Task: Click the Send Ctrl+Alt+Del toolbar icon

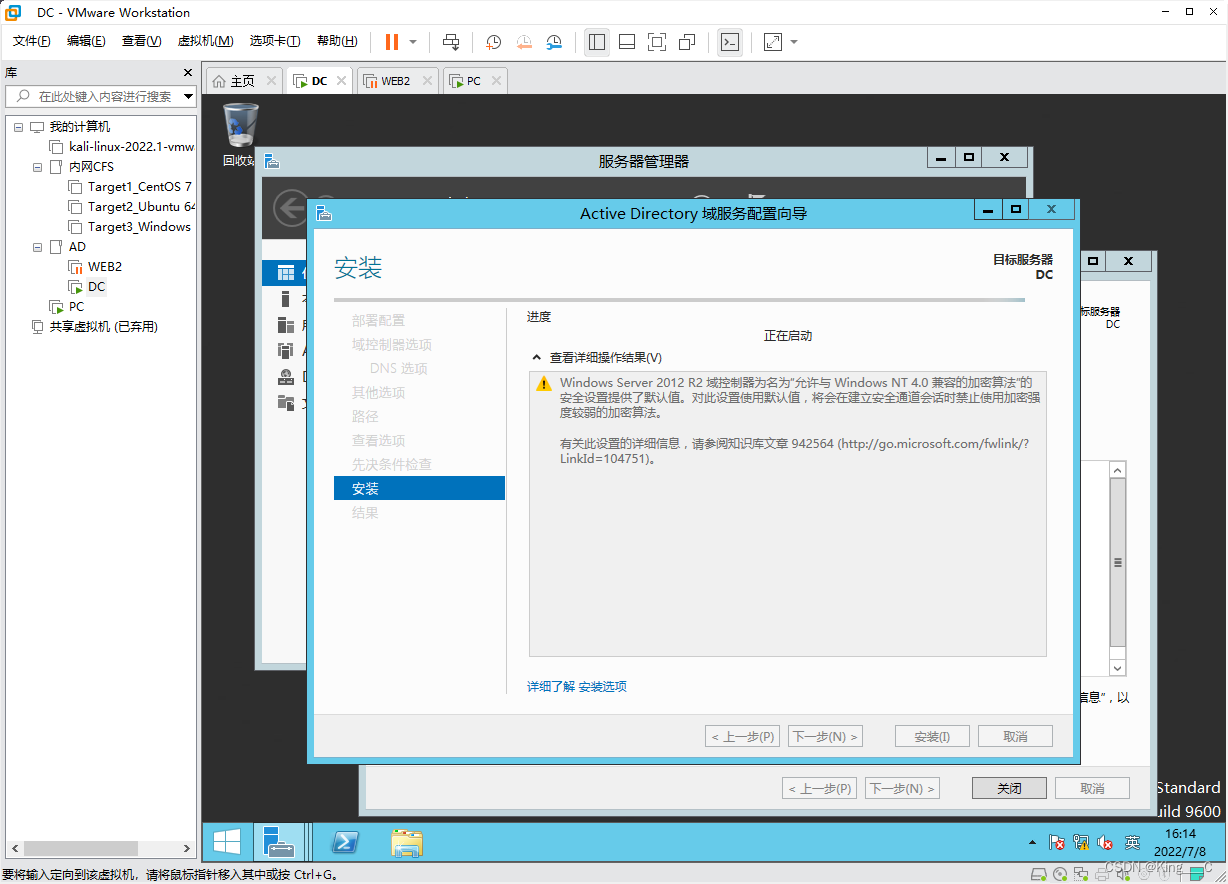Action: [x=451, y=42]
